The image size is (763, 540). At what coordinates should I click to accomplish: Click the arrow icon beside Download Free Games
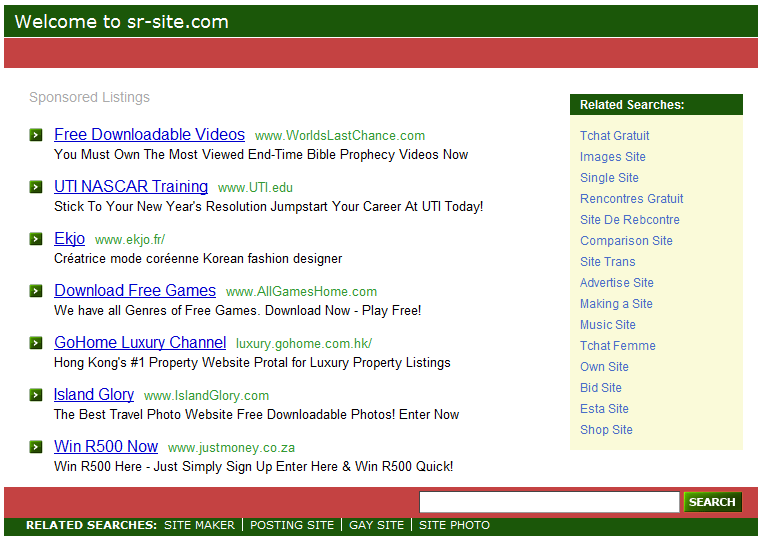point(36,291)
